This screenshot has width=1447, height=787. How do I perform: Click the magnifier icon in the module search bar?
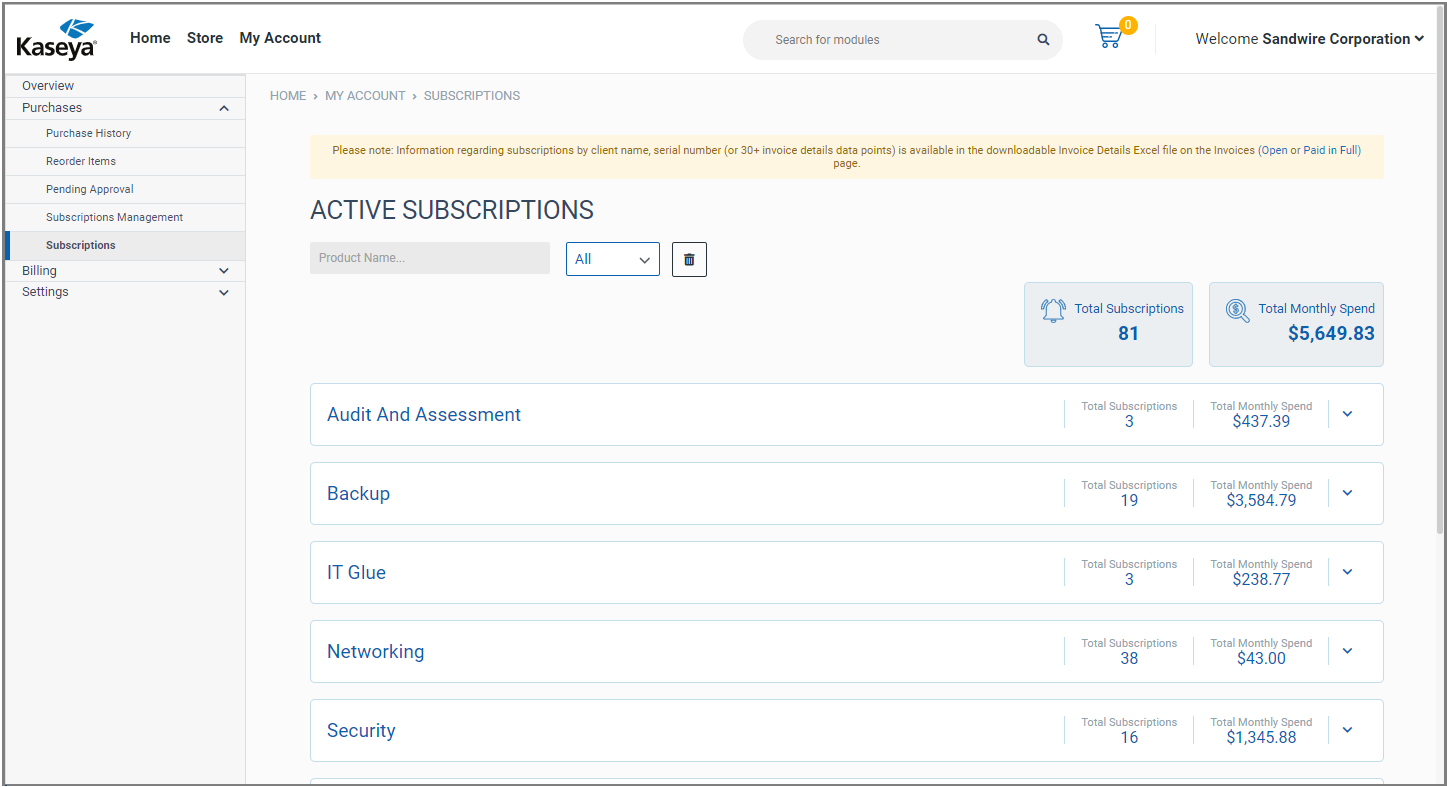coord(1042,39)
